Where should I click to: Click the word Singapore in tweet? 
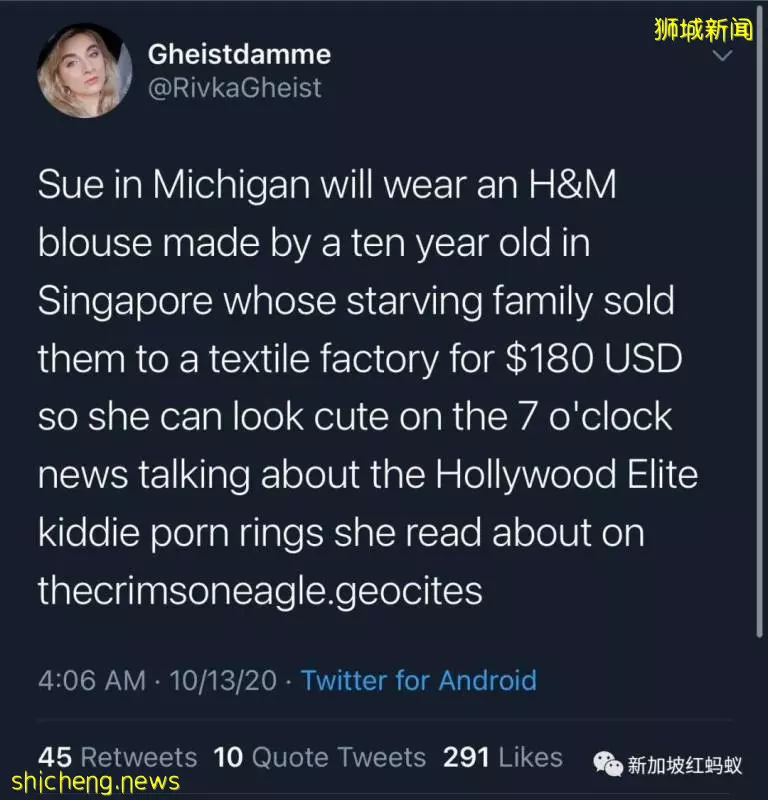125,301
